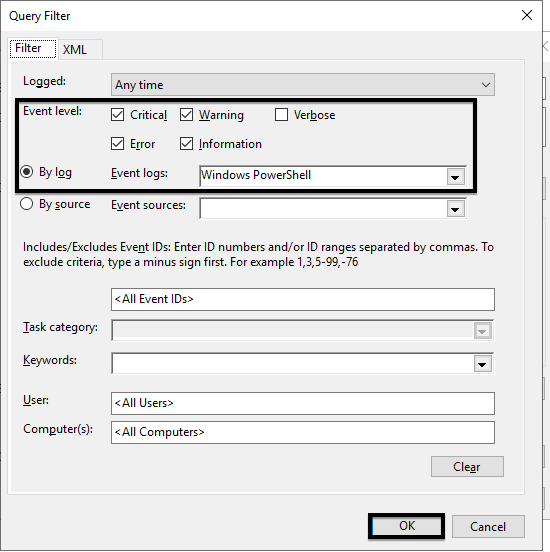Open the Logged time dropdown

pyautogui.click(x=303, y=84)
